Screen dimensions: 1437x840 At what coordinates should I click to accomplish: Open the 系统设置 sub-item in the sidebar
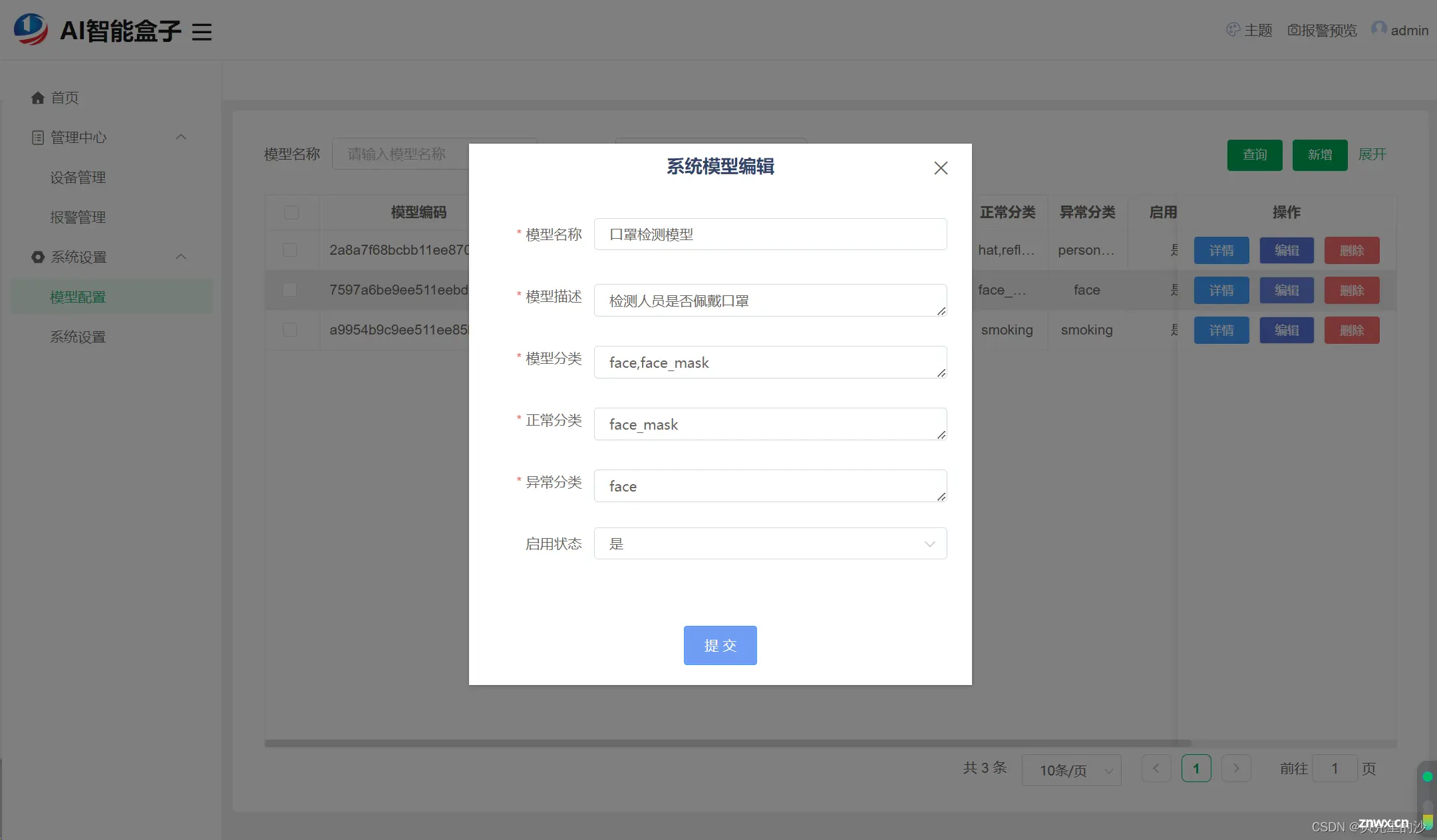pos(78,337)
